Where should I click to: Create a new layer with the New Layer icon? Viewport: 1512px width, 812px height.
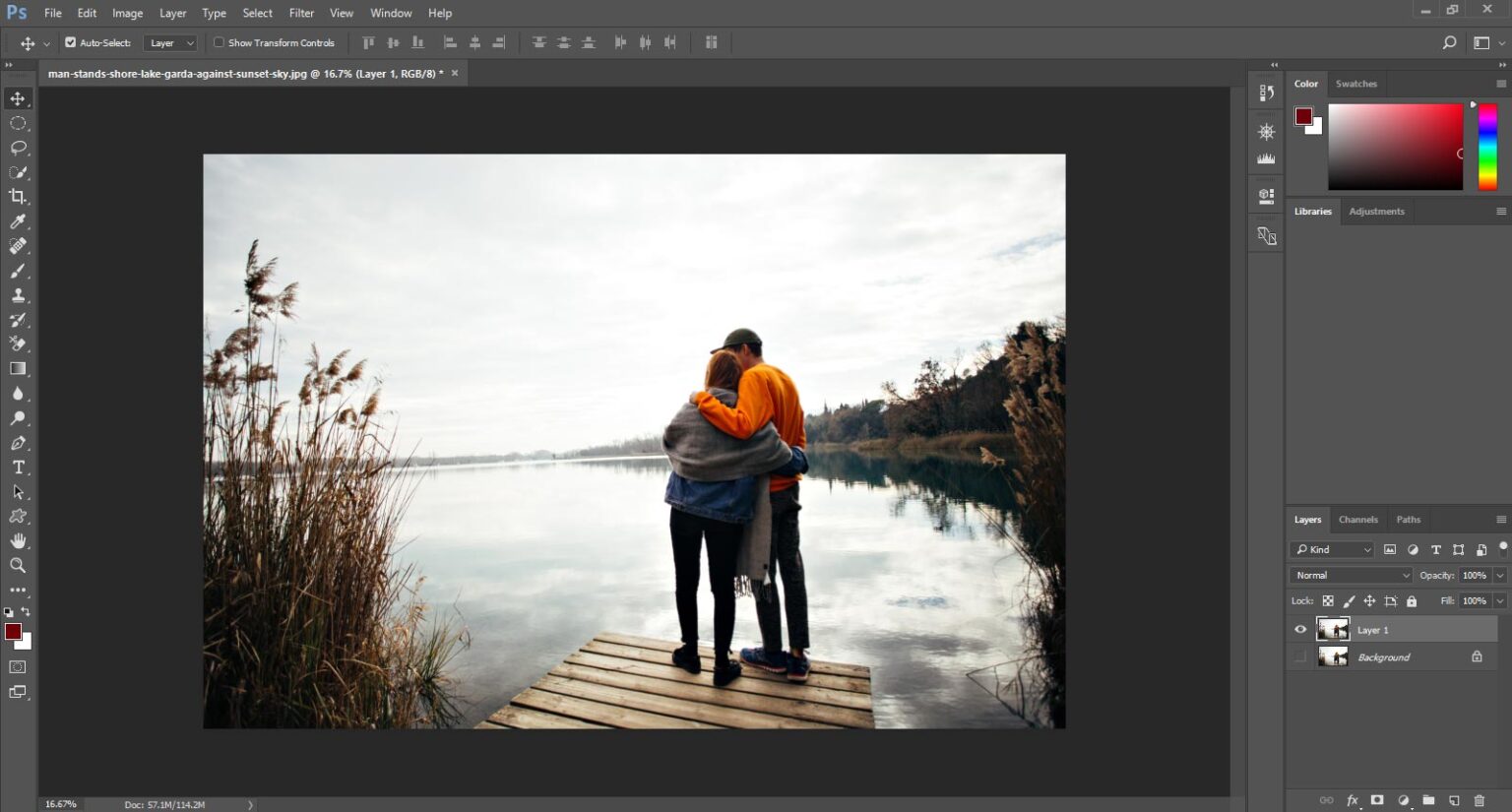coord(1455,800)
